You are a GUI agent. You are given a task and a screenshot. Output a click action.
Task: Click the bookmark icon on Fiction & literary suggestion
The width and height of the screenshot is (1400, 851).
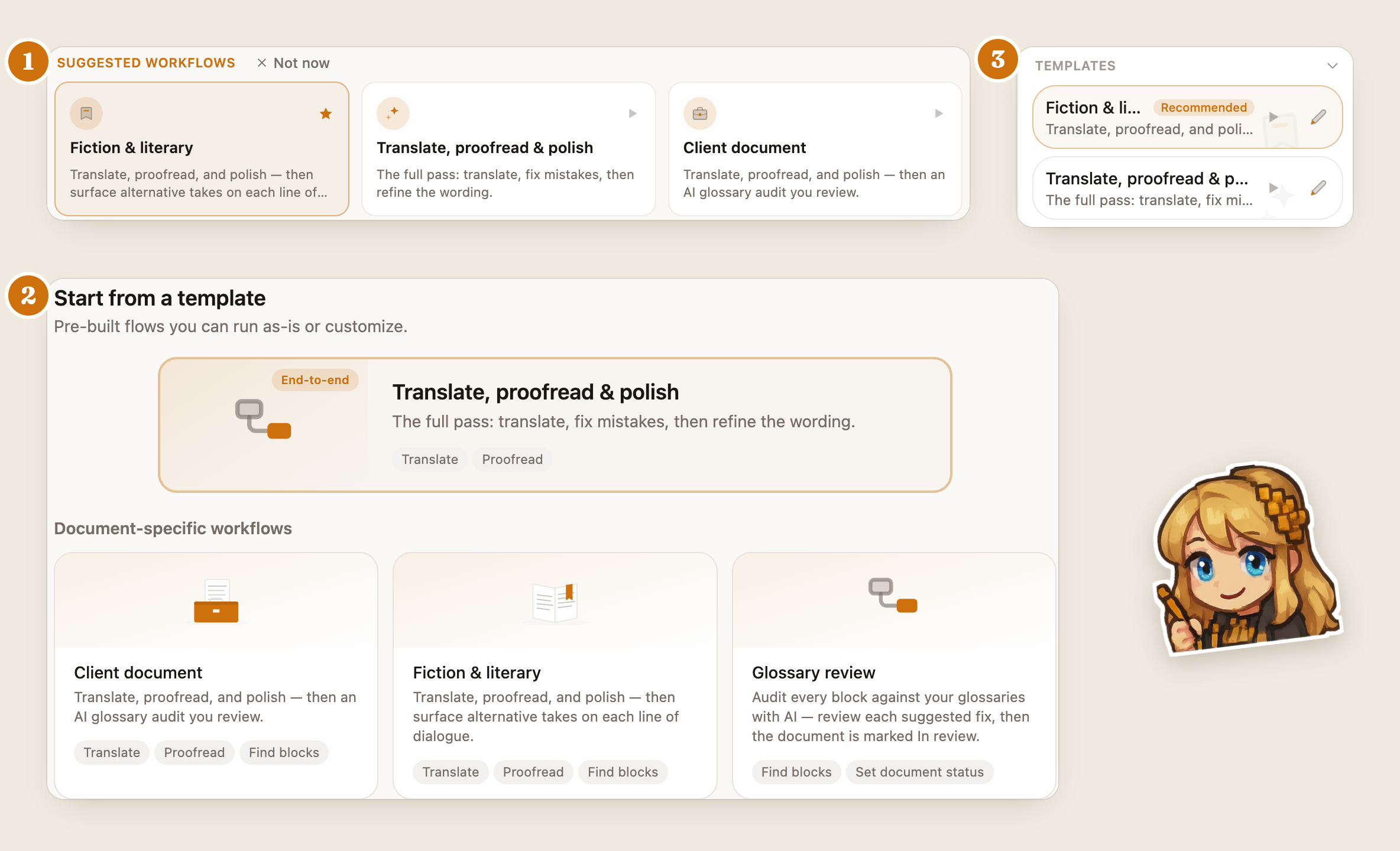pos(86,113)
